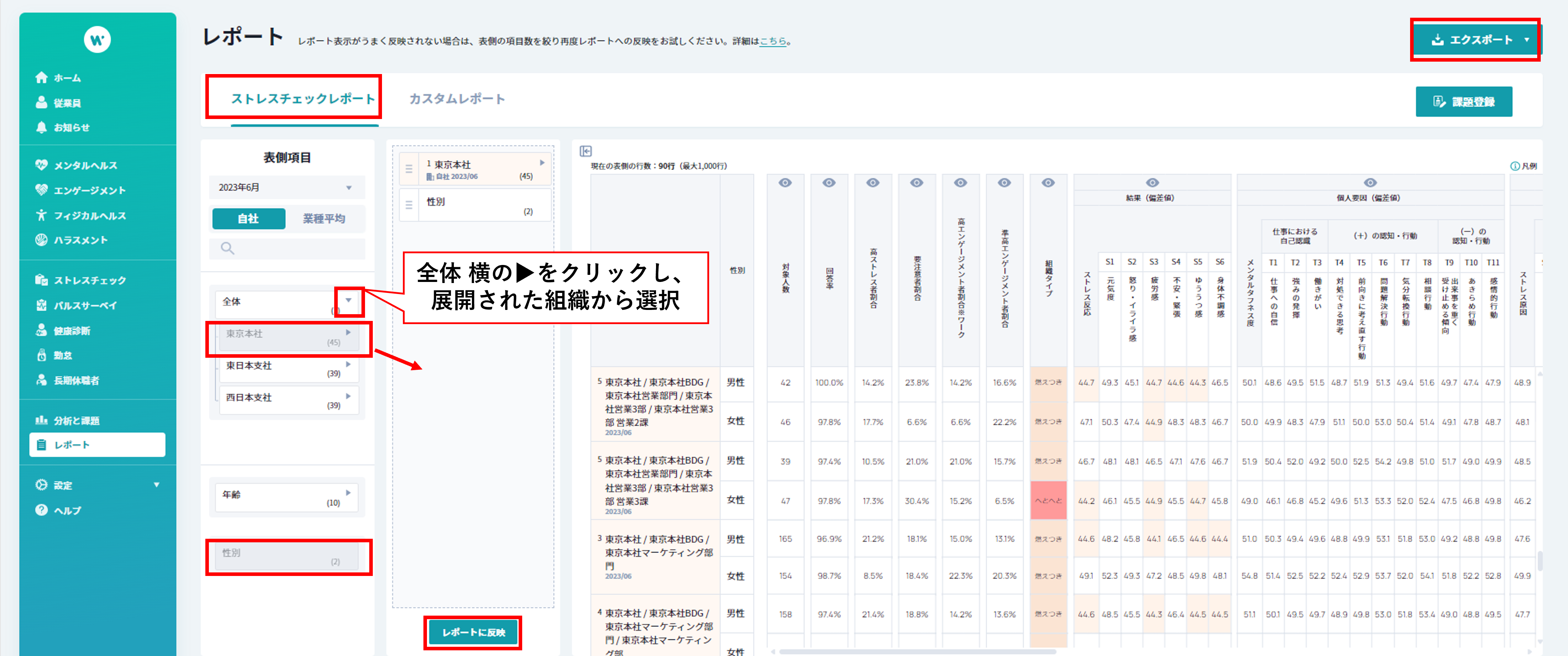Follow the こちら details link
The image size is (1568, 656).
coord(773,41)
